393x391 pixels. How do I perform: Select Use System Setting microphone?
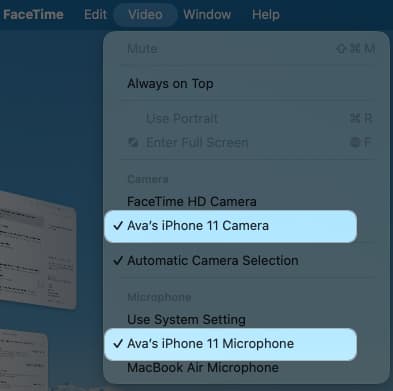247,320
